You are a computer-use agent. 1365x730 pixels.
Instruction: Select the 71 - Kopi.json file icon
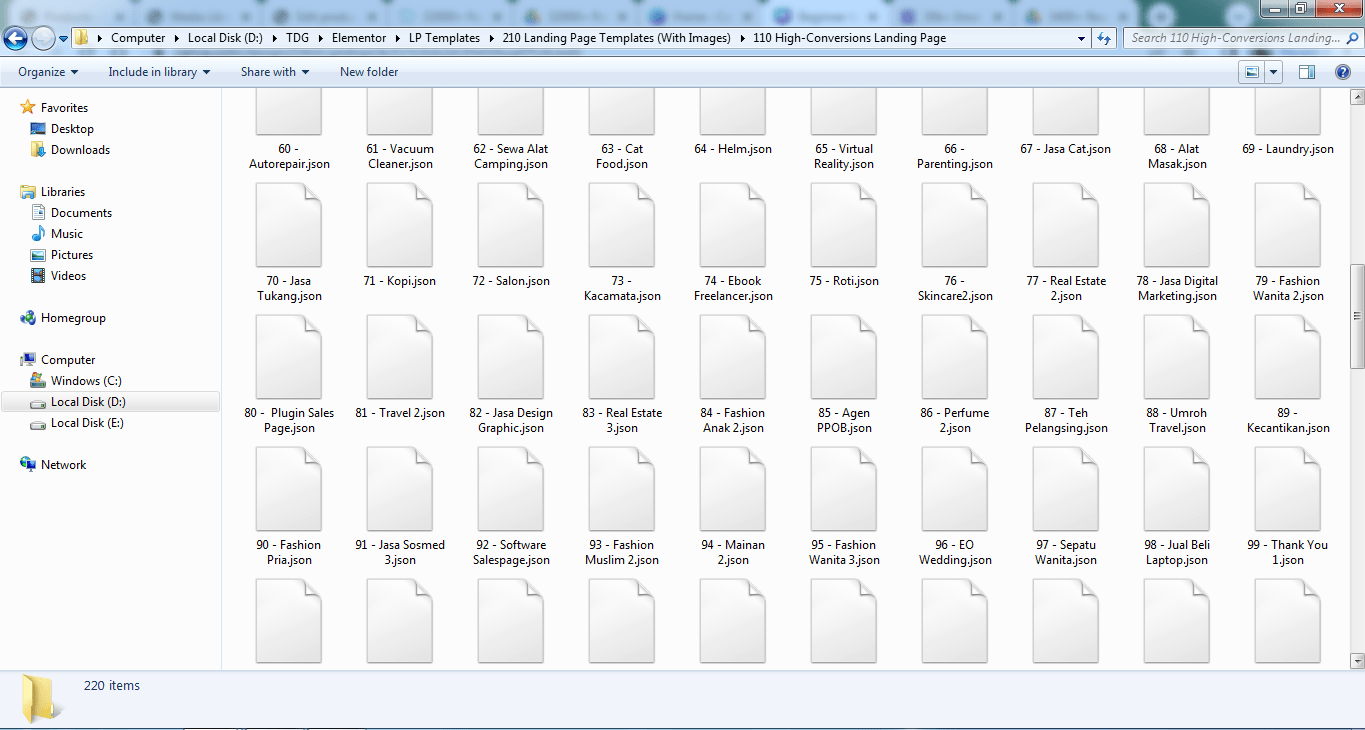click(400, 225)
